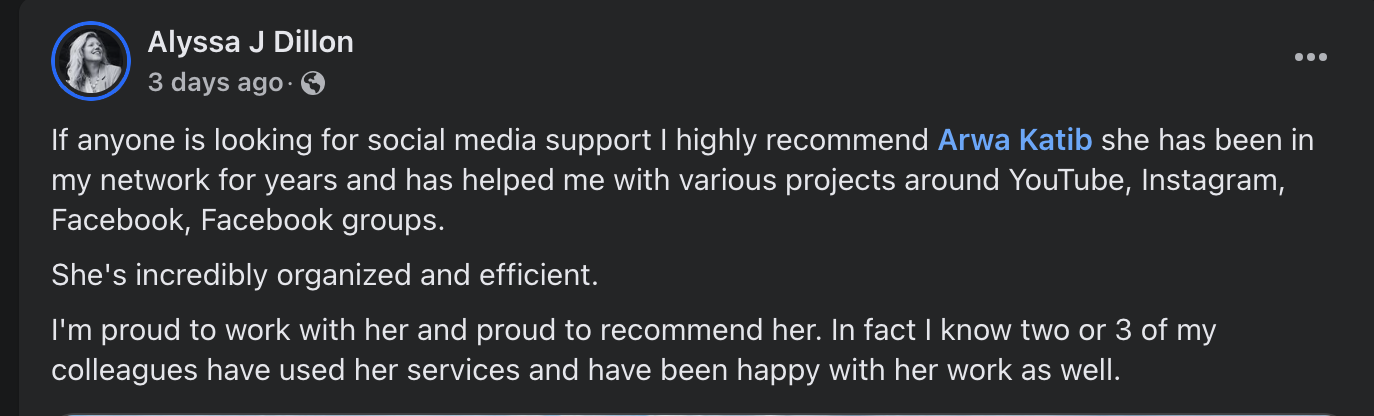This screenshot has height=416, width=1374.
Task: Open the three-dot post options menu
Action: [x=1310, y=58]
